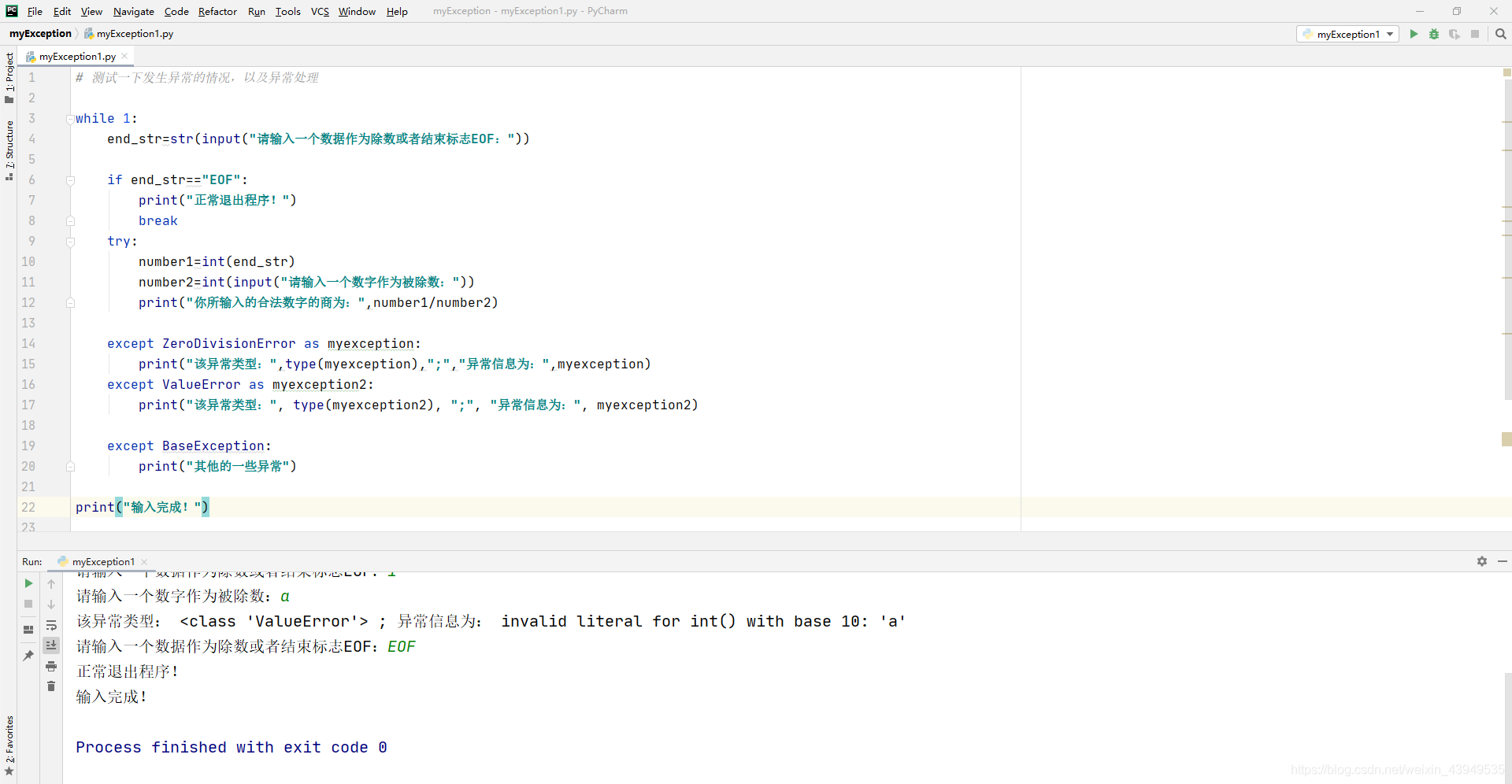
Task: Go down the stack trace in console
Action: click(x=51, y=605)
